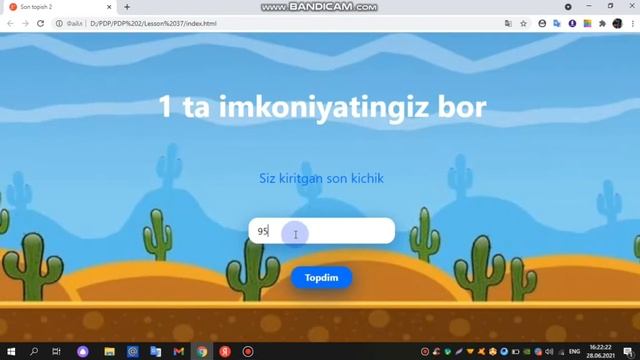Click the ENG language indicator
Image resolution: width=640 pixels, height=360 pixels.
[x=574, y=351]
